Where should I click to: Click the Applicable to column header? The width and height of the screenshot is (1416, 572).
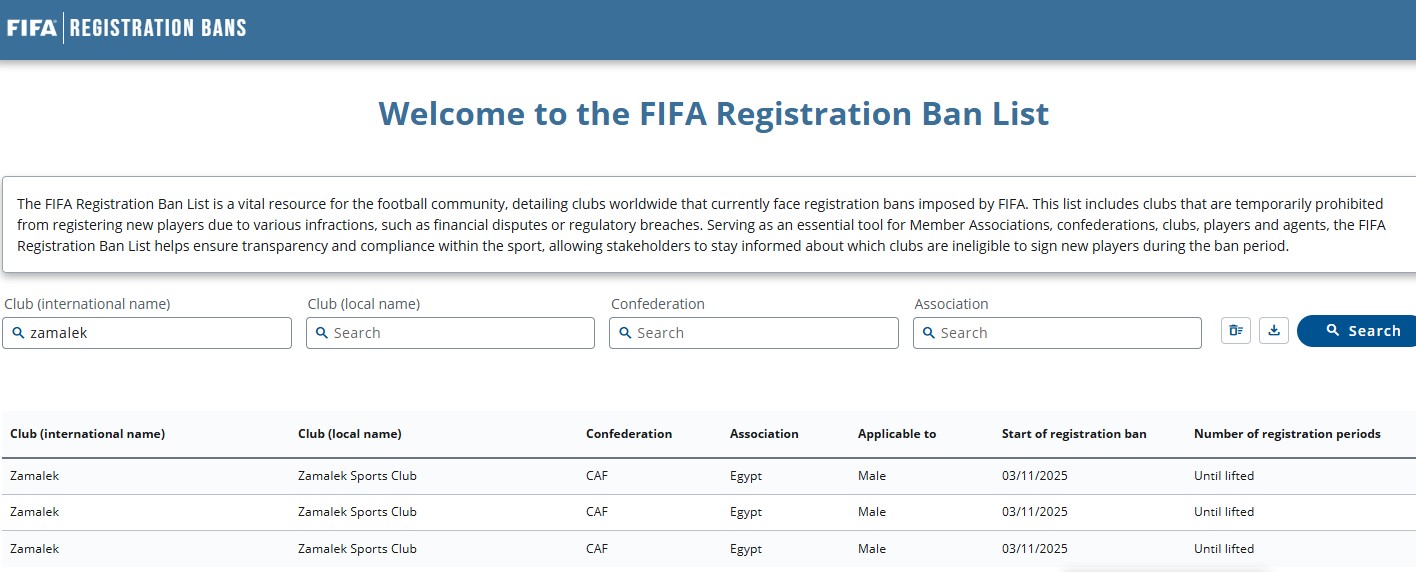tap(897, 434)
